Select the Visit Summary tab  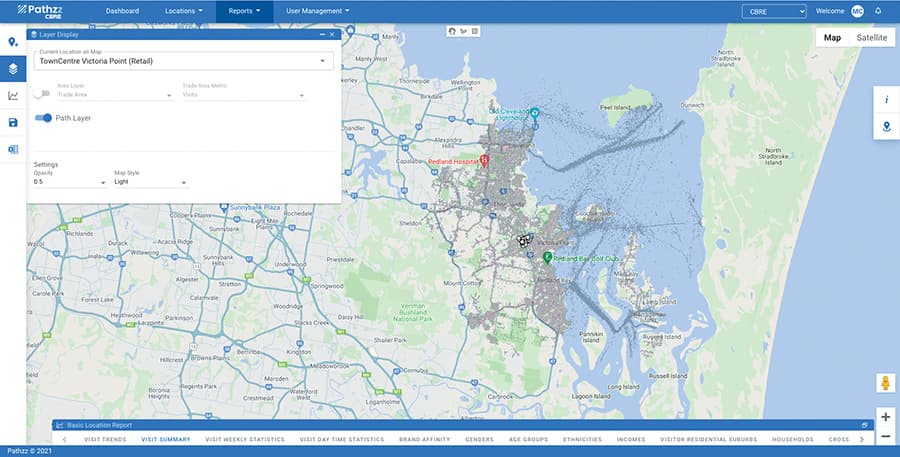click(x=166, y=439)
